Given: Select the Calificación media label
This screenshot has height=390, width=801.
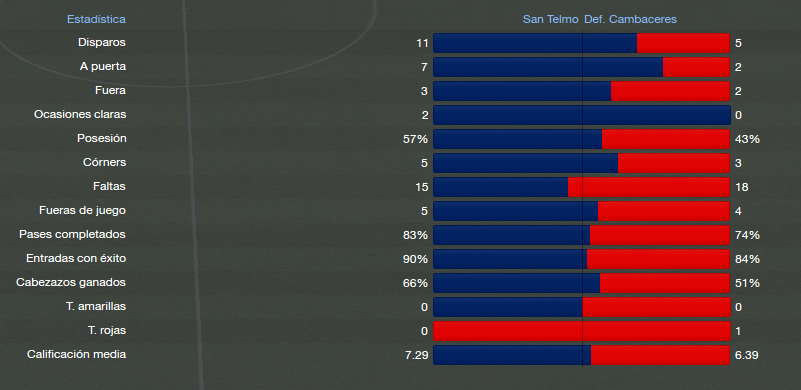Looking at the screenshot, I should 77,355.
